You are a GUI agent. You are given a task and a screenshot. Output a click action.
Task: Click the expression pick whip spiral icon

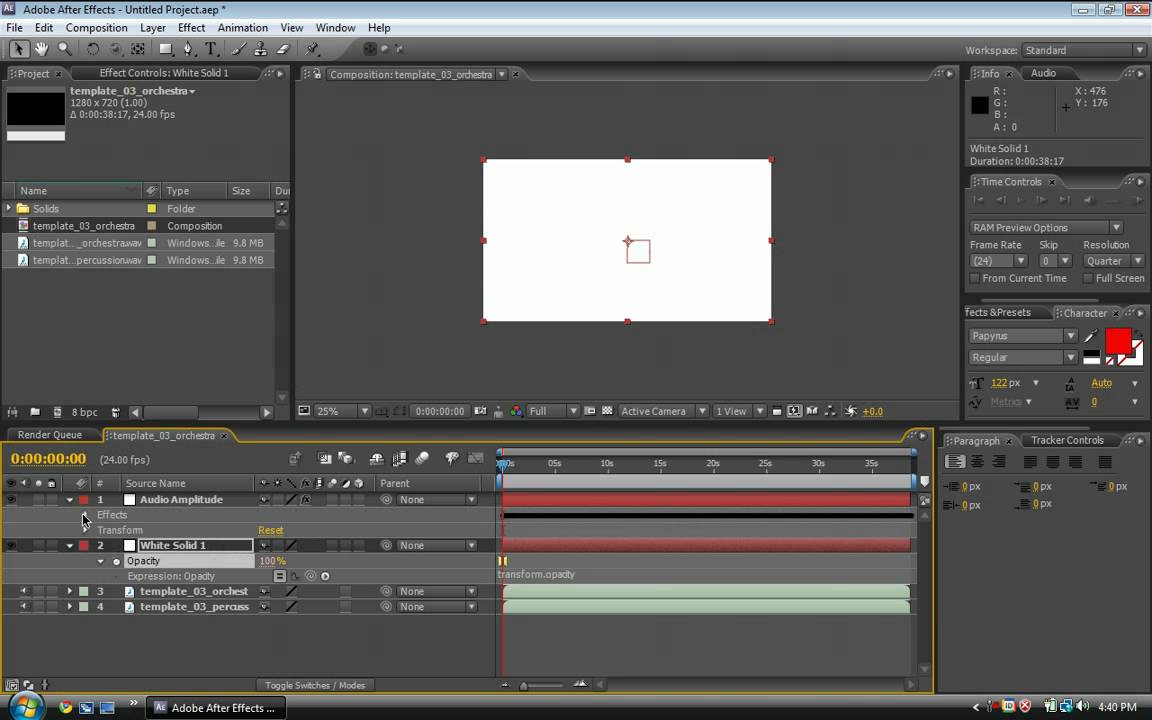click(311, 576)
